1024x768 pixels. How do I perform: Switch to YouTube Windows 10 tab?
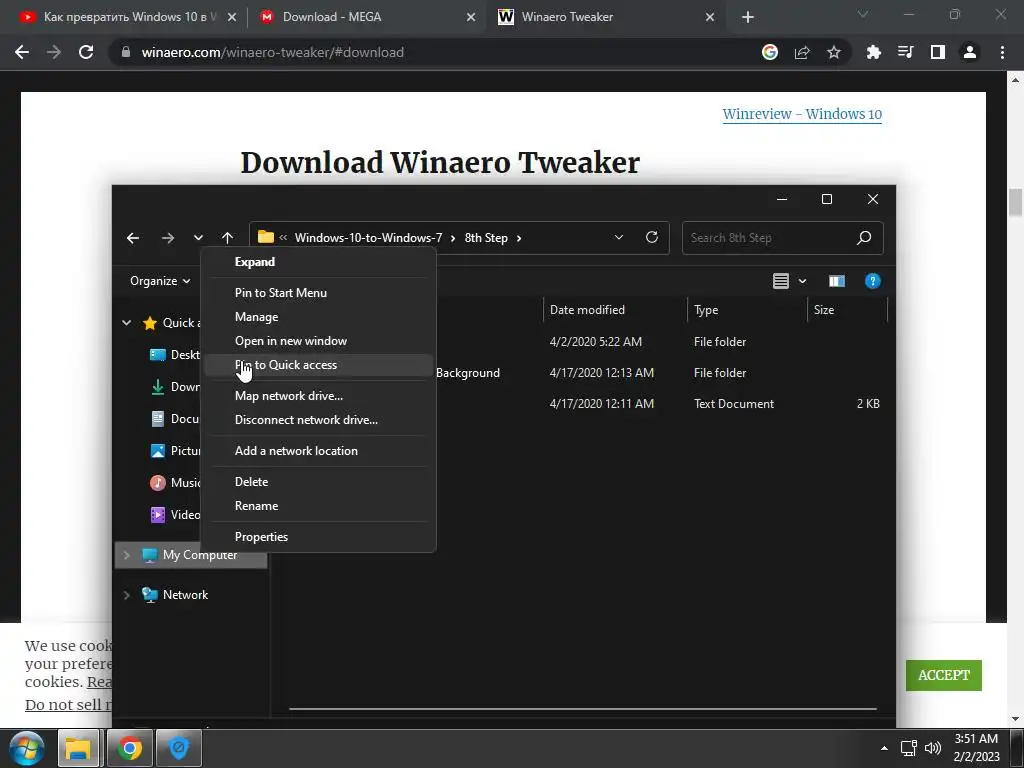click(x=127, y=17)
